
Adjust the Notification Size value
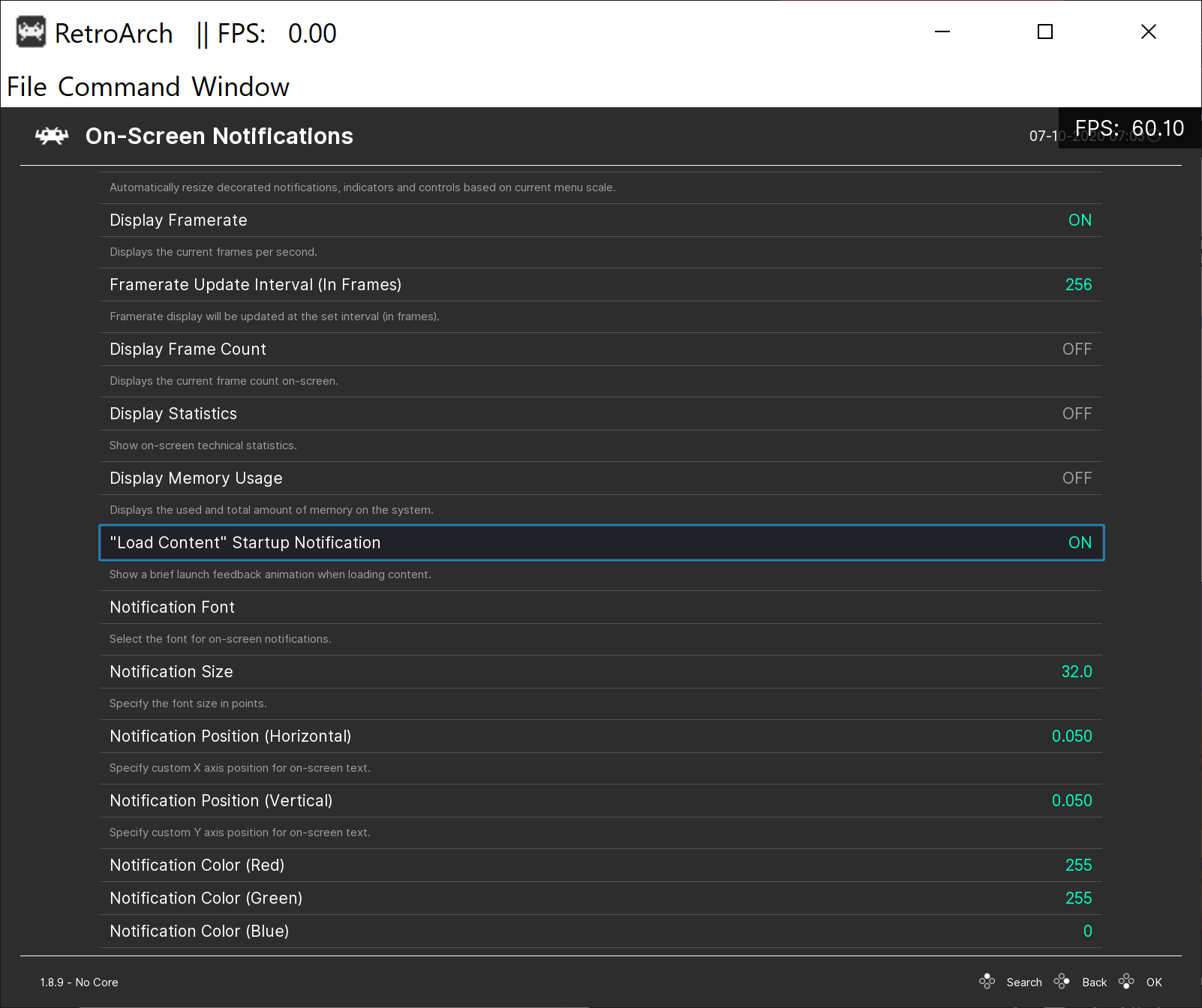(x=600, y=671)
